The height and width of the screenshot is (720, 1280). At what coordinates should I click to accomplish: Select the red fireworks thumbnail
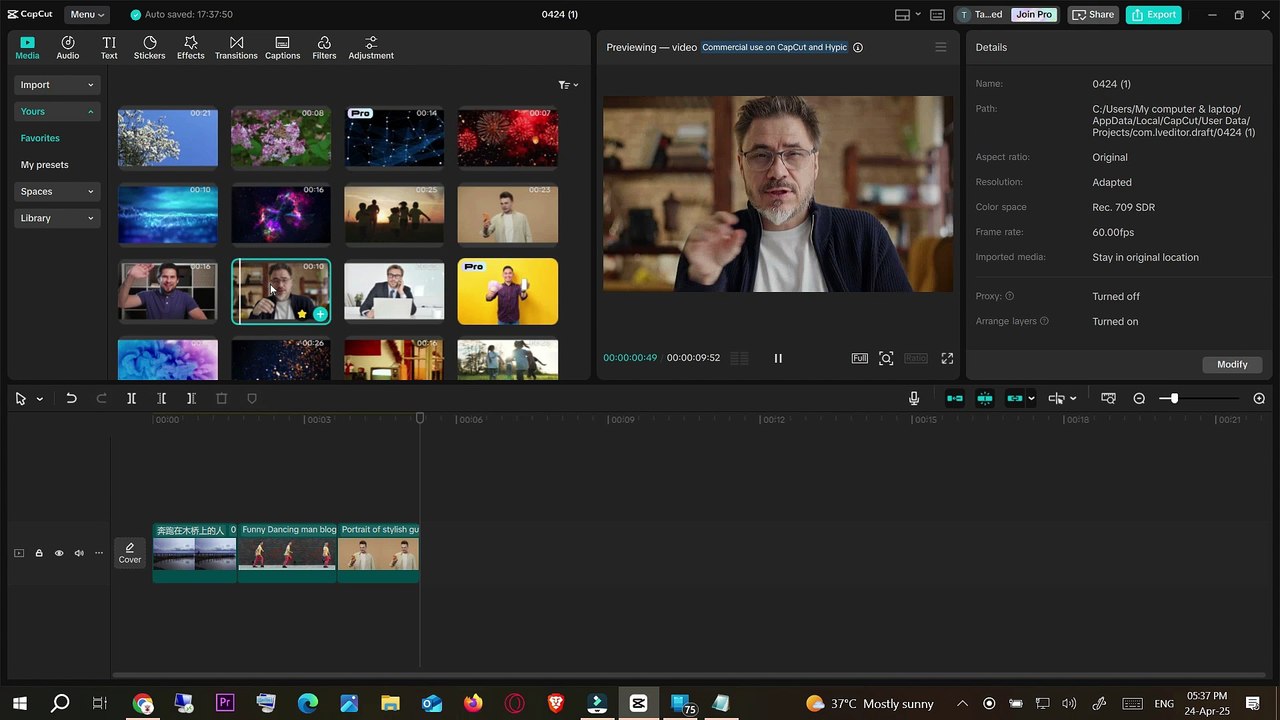tap(508, 137)
